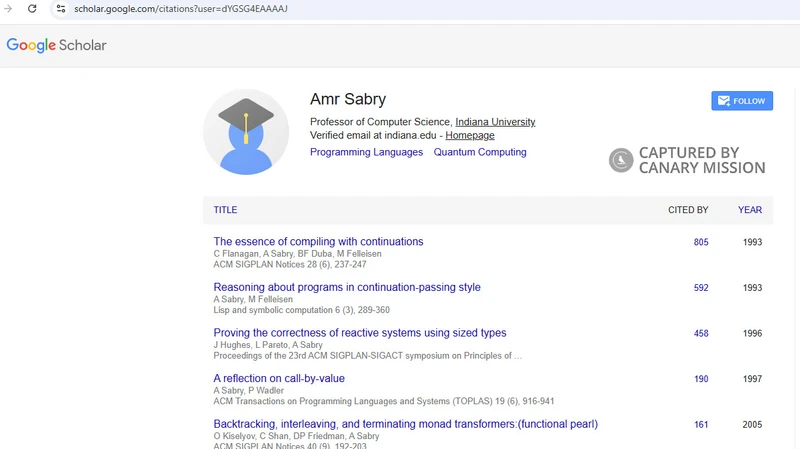Select the Quantum Computing interest tag
Image resolution: width=800 pixels, height=449 pixels.
coord(480,153)
